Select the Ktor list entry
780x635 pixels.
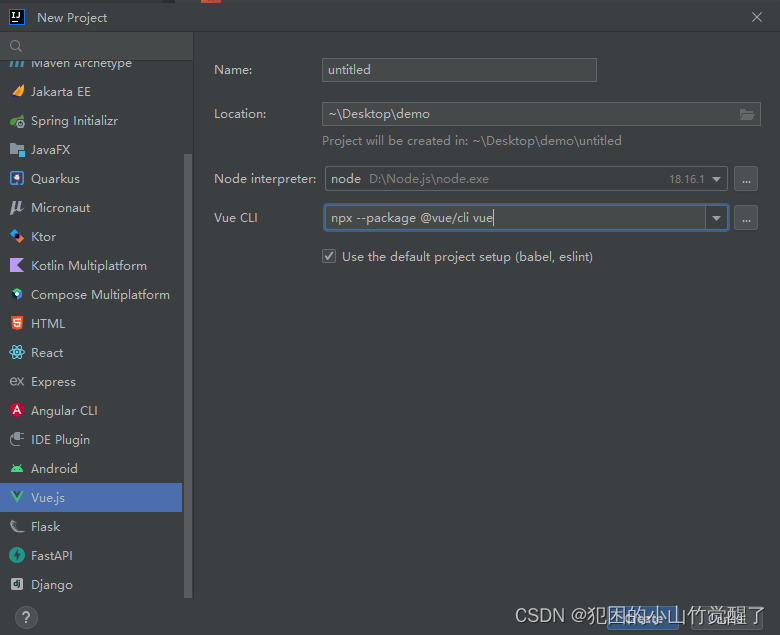[92, 237]
